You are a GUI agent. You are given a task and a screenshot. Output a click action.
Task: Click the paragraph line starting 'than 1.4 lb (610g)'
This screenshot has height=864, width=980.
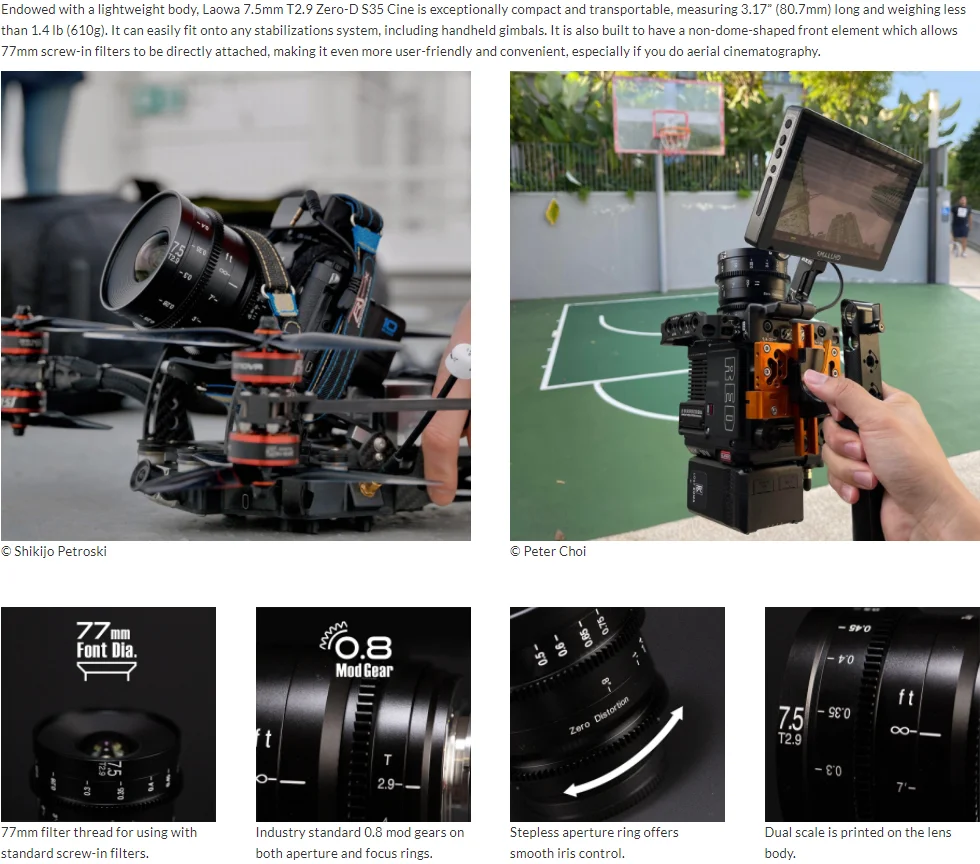click(x=479, y=31)
